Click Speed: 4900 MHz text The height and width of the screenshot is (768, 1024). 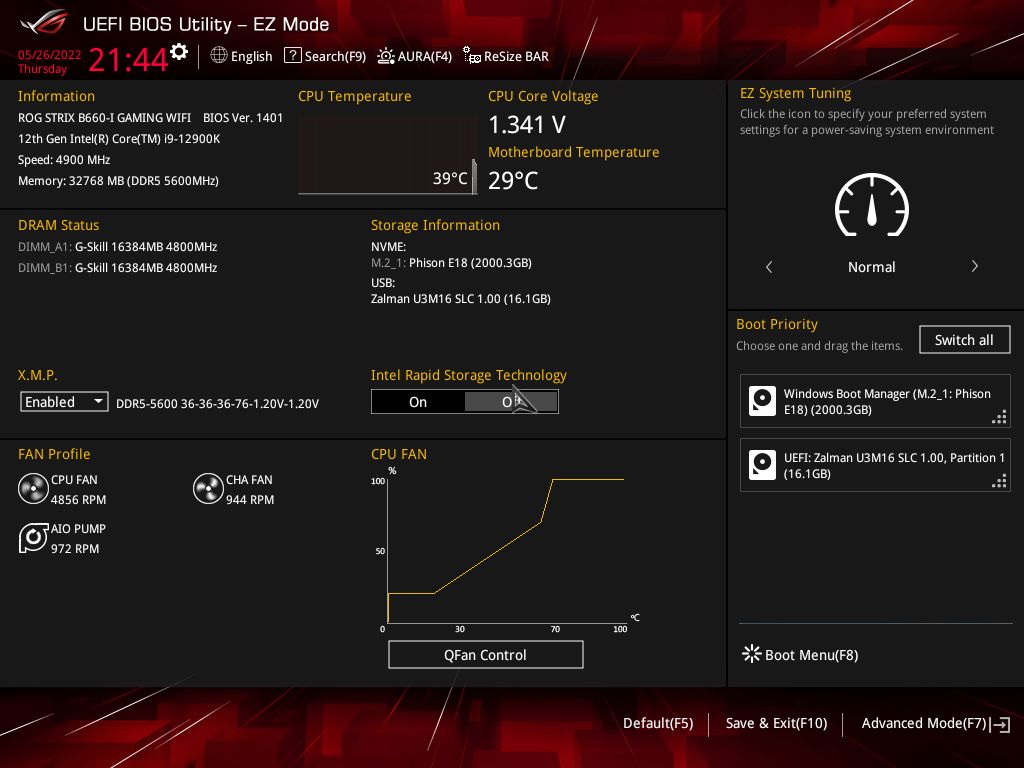tap(64, 159)
